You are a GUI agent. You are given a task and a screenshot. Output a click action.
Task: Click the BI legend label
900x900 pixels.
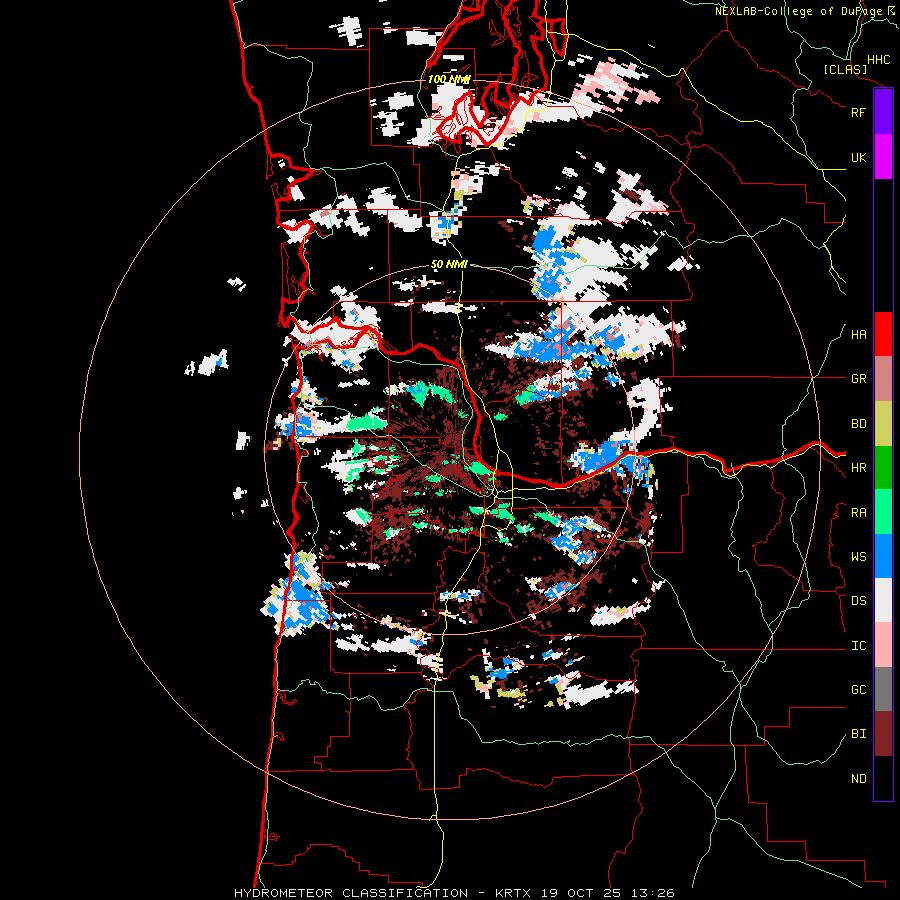(859, 734)
